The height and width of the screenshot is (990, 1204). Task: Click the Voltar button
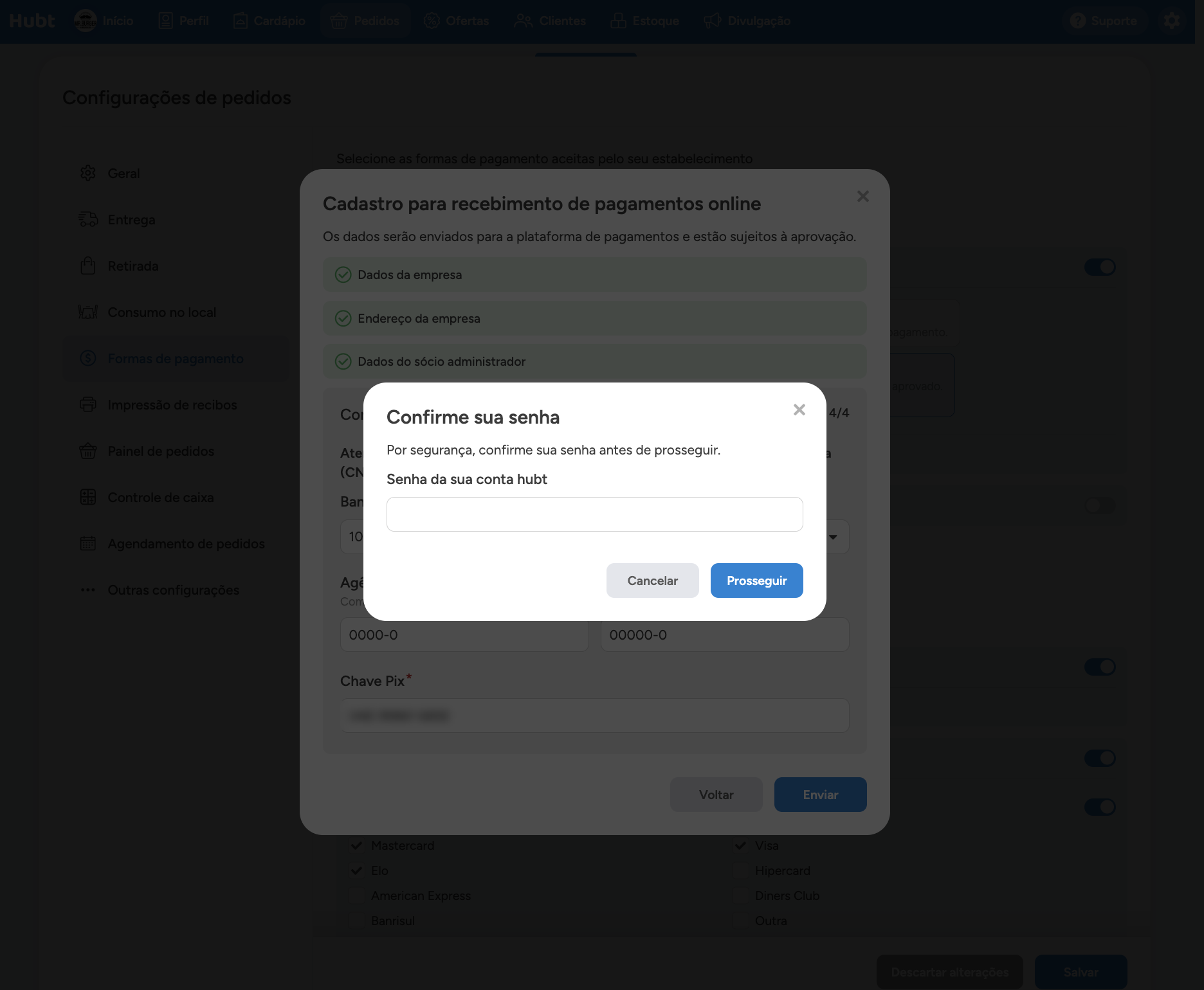716,795
